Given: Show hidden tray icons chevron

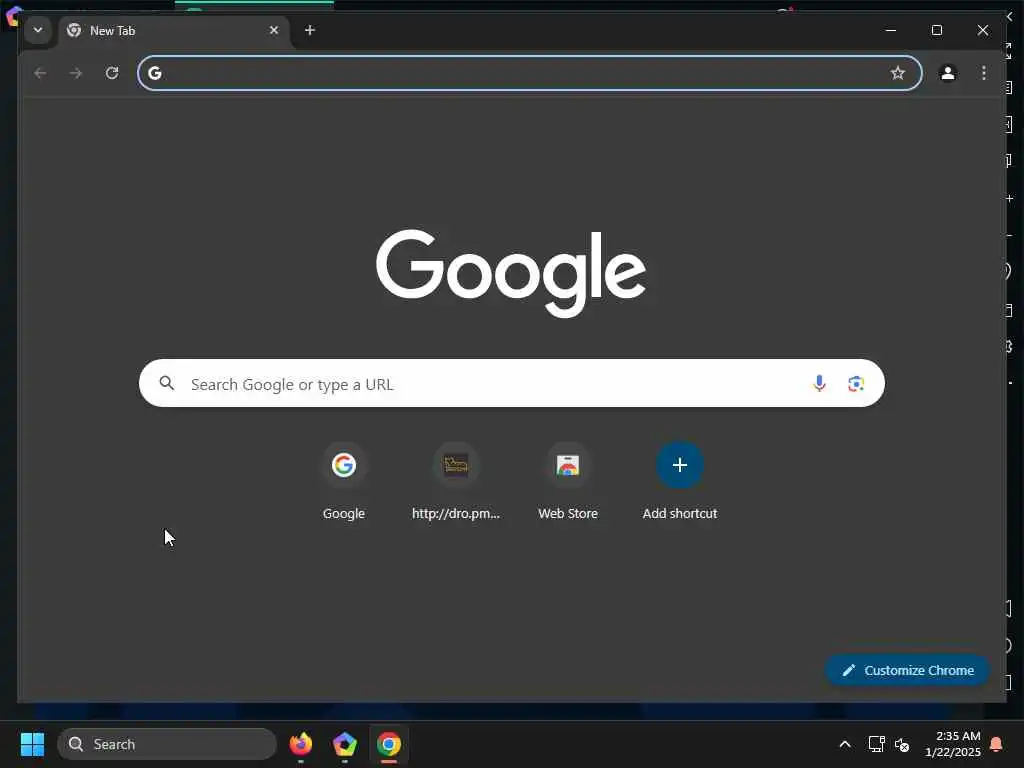Looking at the screenshot, I should [844, 744].
